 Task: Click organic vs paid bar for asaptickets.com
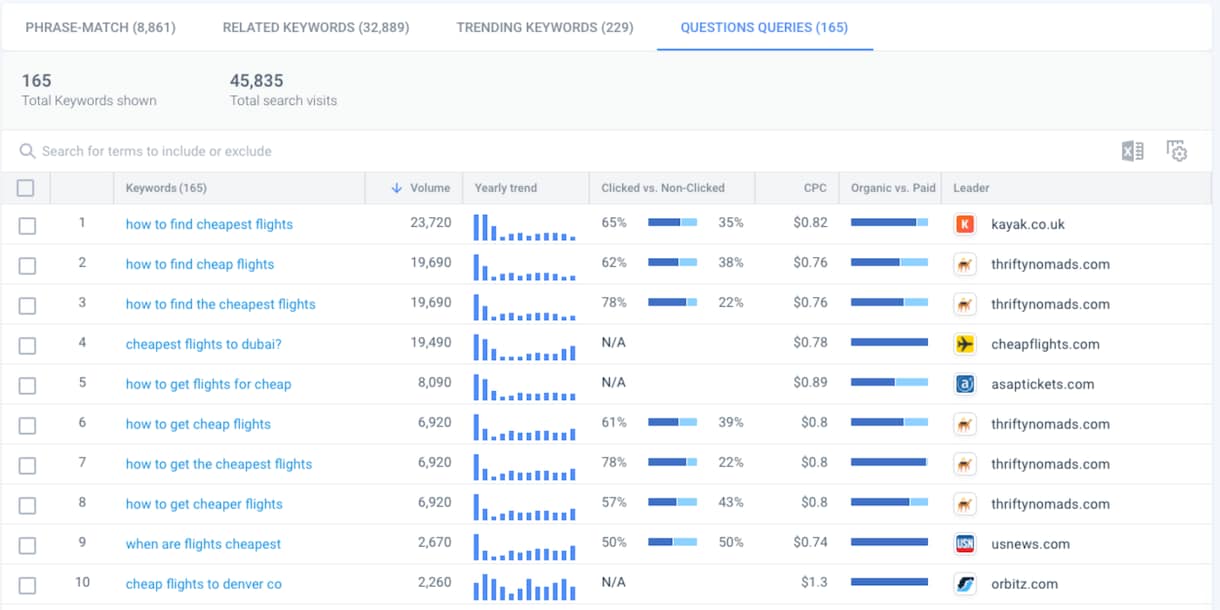889,382
